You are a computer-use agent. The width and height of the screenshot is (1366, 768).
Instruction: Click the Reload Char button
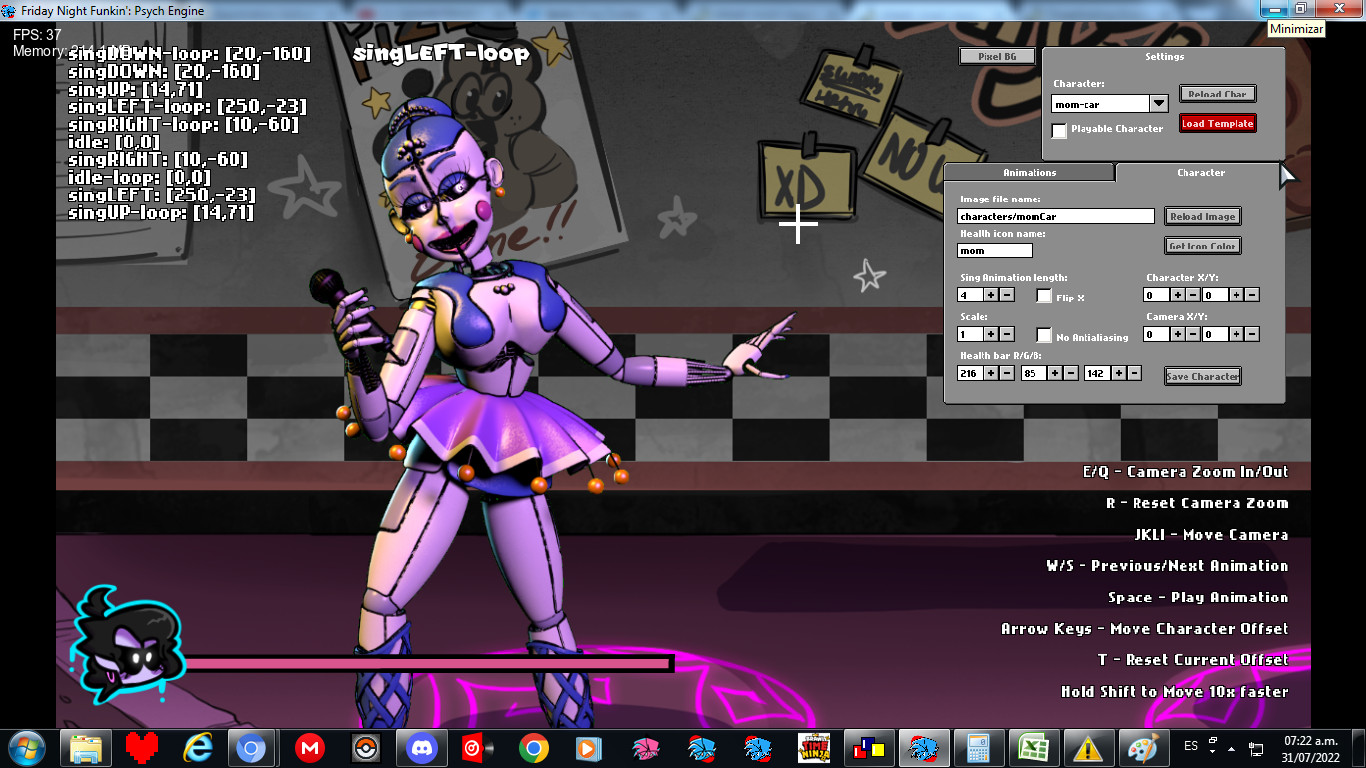(1217, 94)
